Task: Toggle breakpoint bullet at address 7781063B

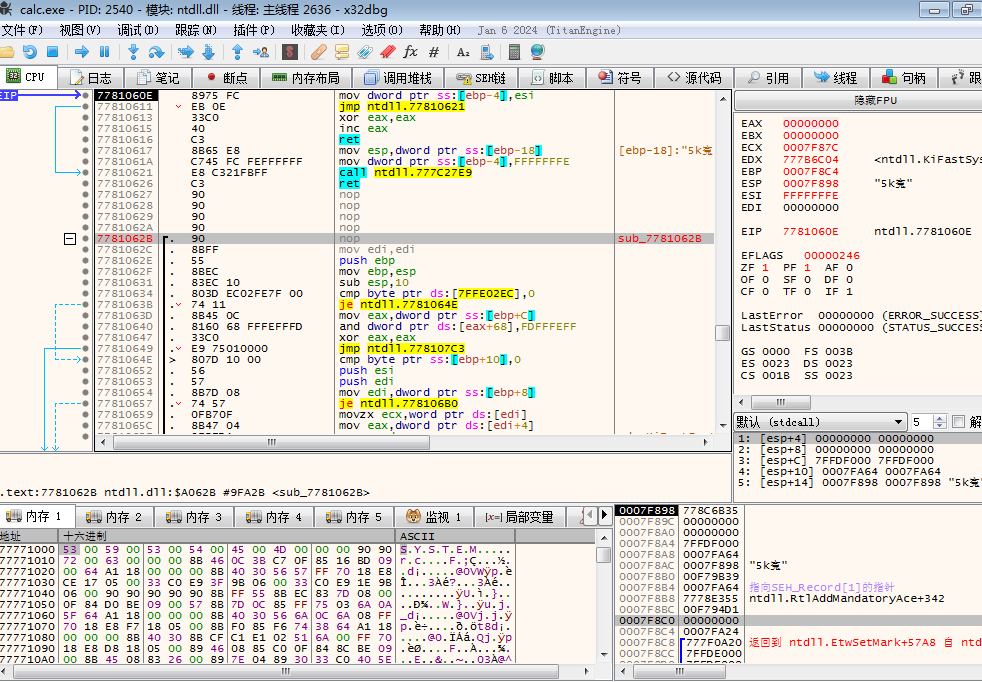Action: [x=85, y=304]
